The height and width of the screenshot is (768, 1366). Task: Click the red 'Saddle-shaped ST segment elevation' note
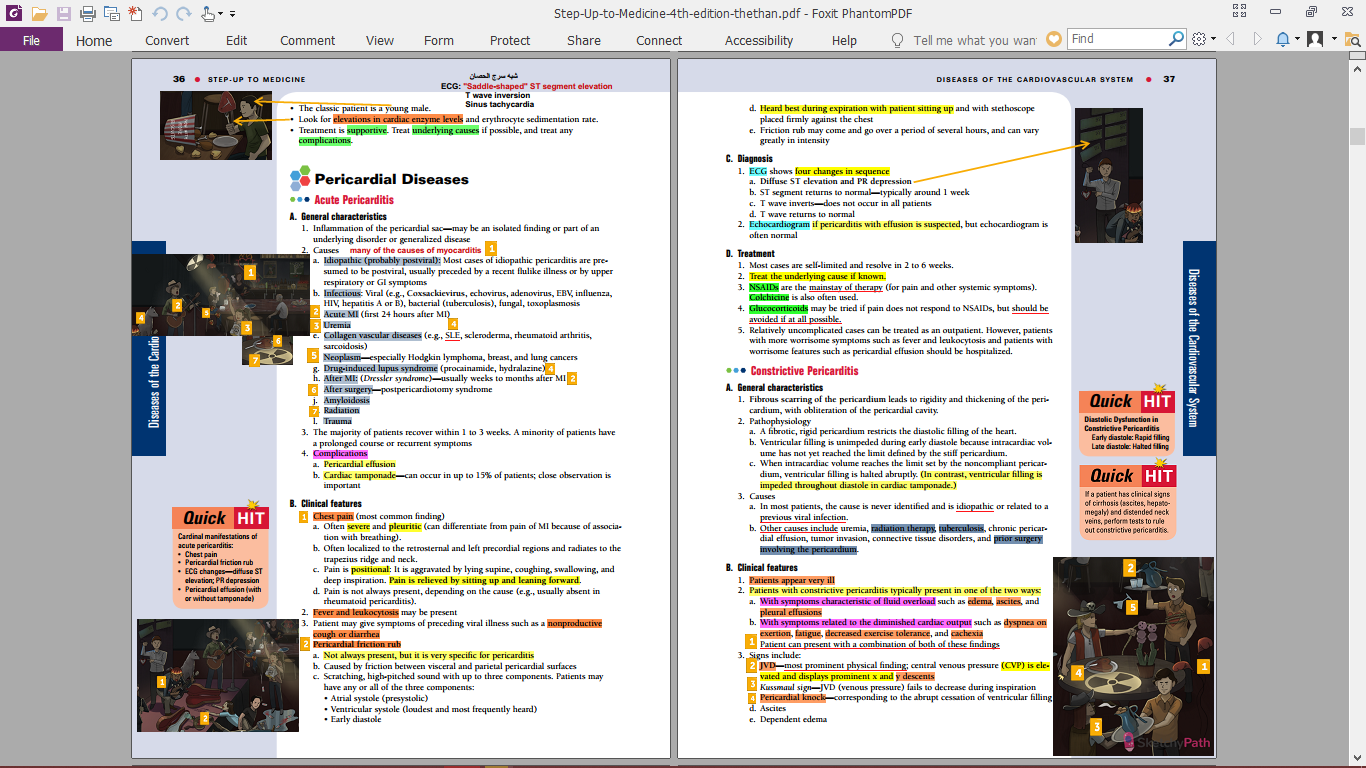coord(538,87)
